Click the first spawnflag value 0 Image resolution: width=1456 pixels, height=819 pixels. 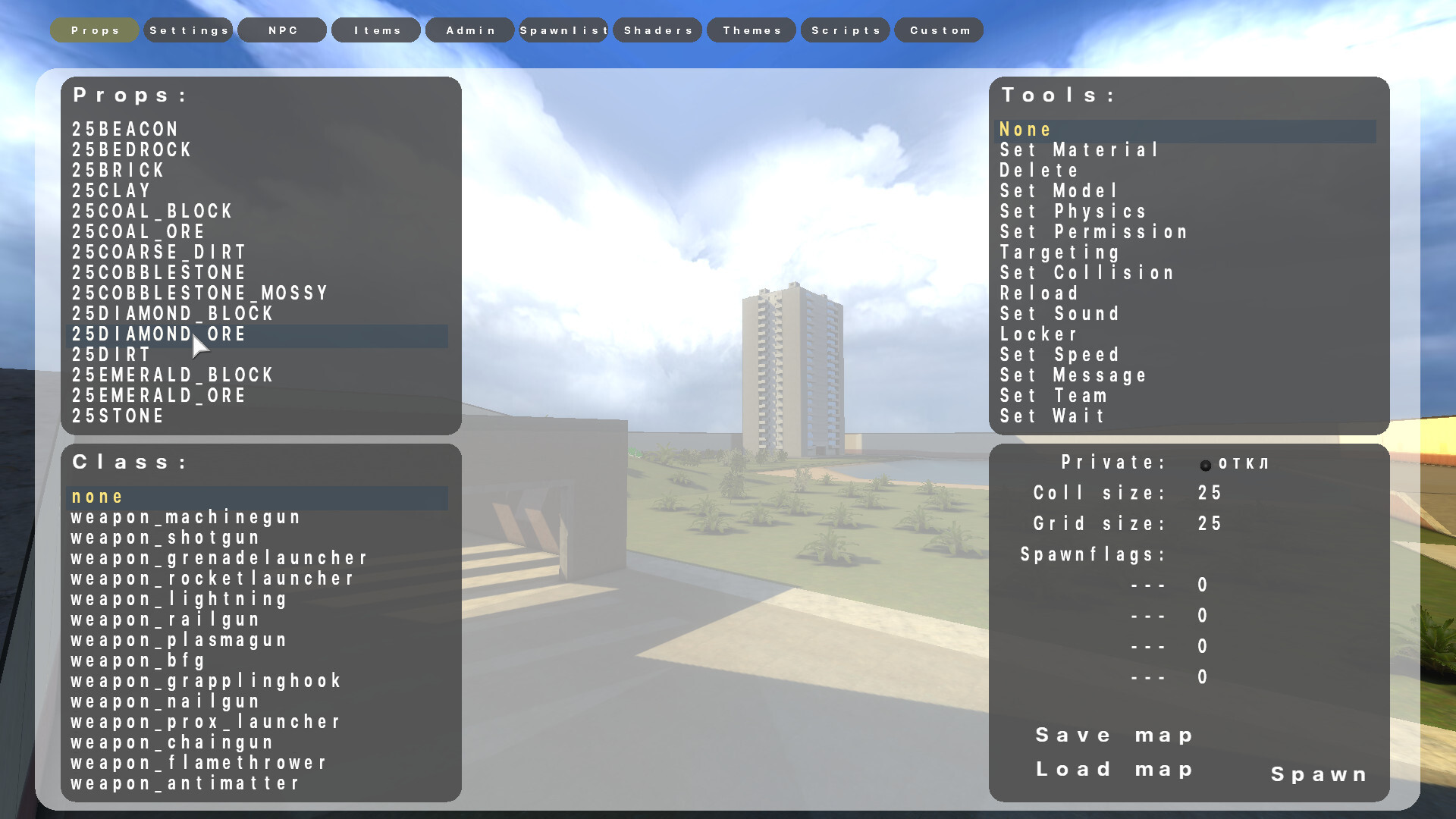[x=1203, y=585]
